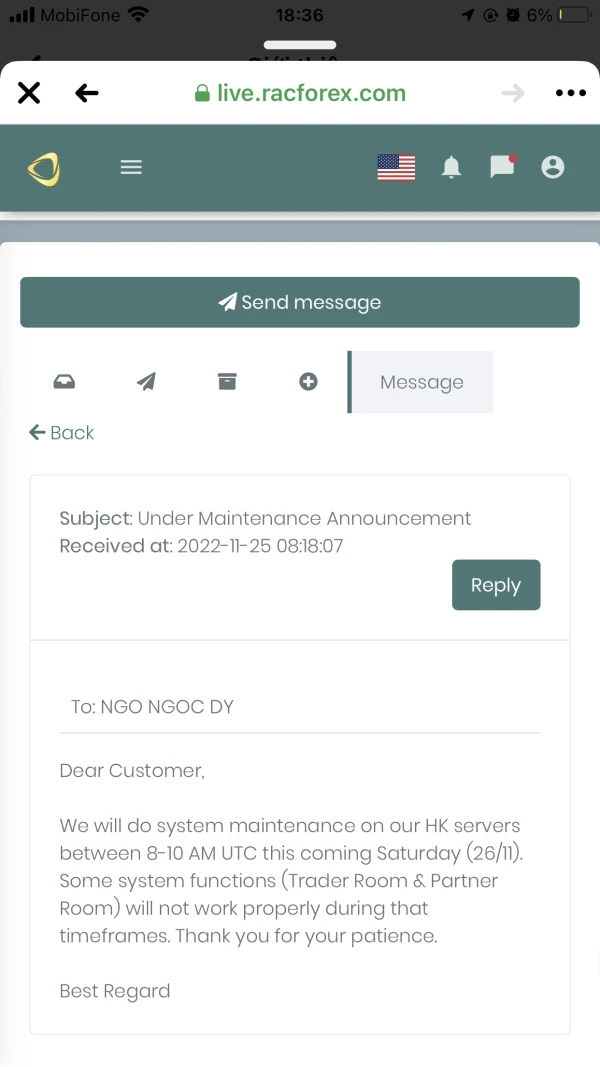Close the in-app browser with X
600x1067 pixels.
(x=29, y=93)
